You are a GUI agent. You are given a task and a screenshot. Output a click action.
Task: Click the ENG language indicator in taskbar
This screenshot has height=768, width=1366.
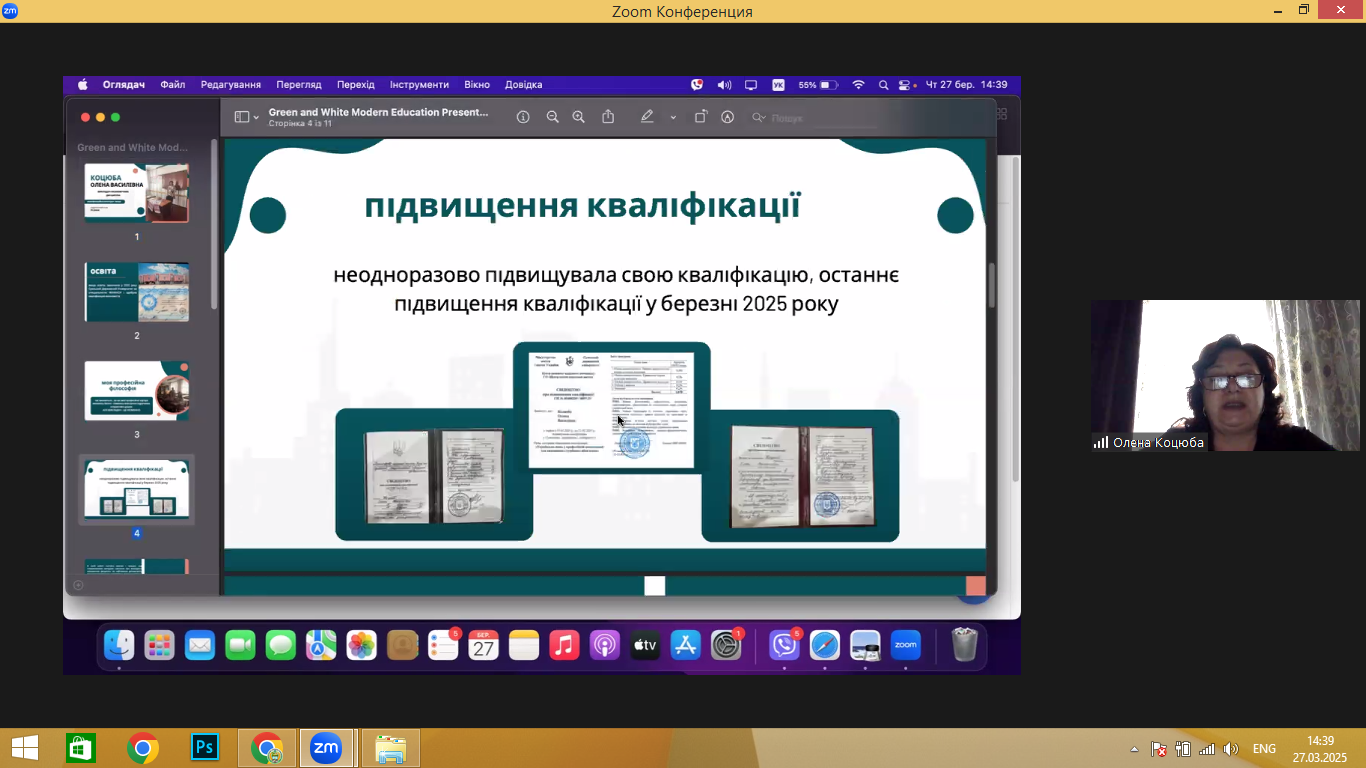point(1264,749)
